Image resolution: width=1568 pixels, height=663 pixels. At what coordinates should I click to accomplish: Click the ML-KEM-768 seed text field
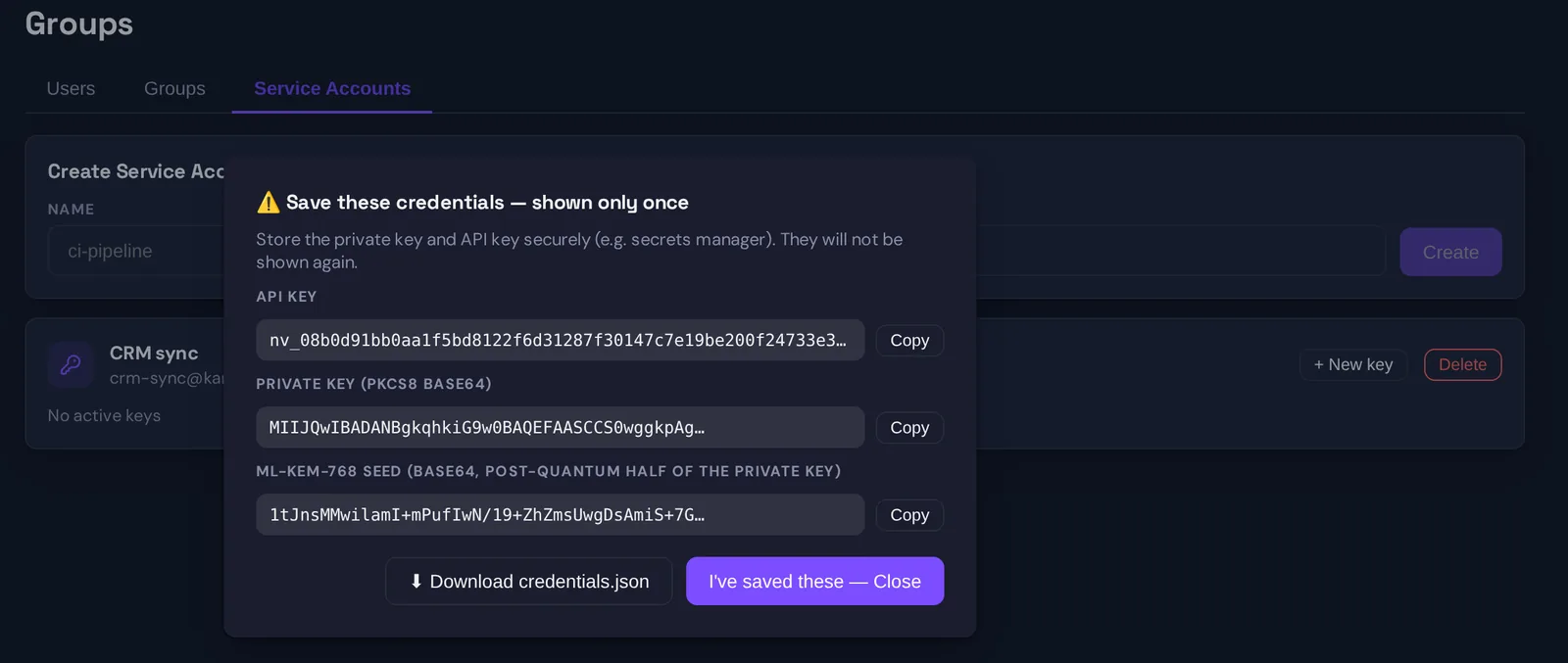pos(560,514)
